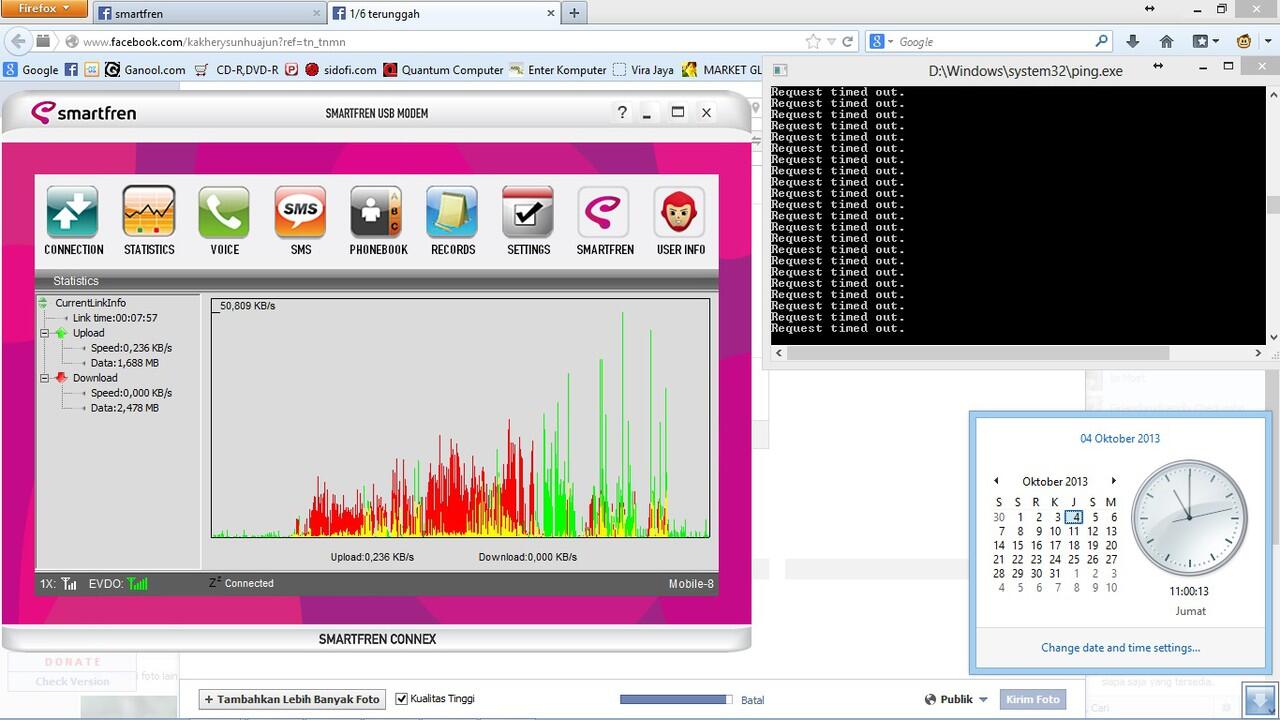The image size is (1280, 720).
Task: Switch to the 1/6 terunggah tab
Action: pyautogui.click(x=444, y=13)
